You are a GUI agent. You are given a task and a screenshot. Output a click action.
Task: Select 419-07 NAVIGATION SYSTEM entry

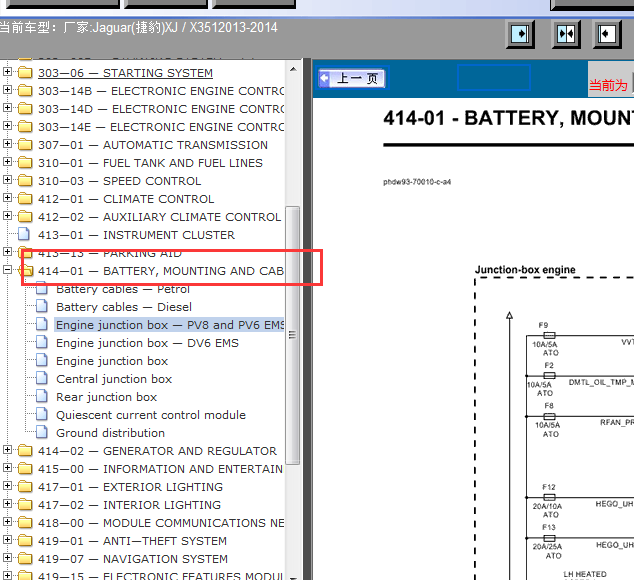(x=133, y=559)
